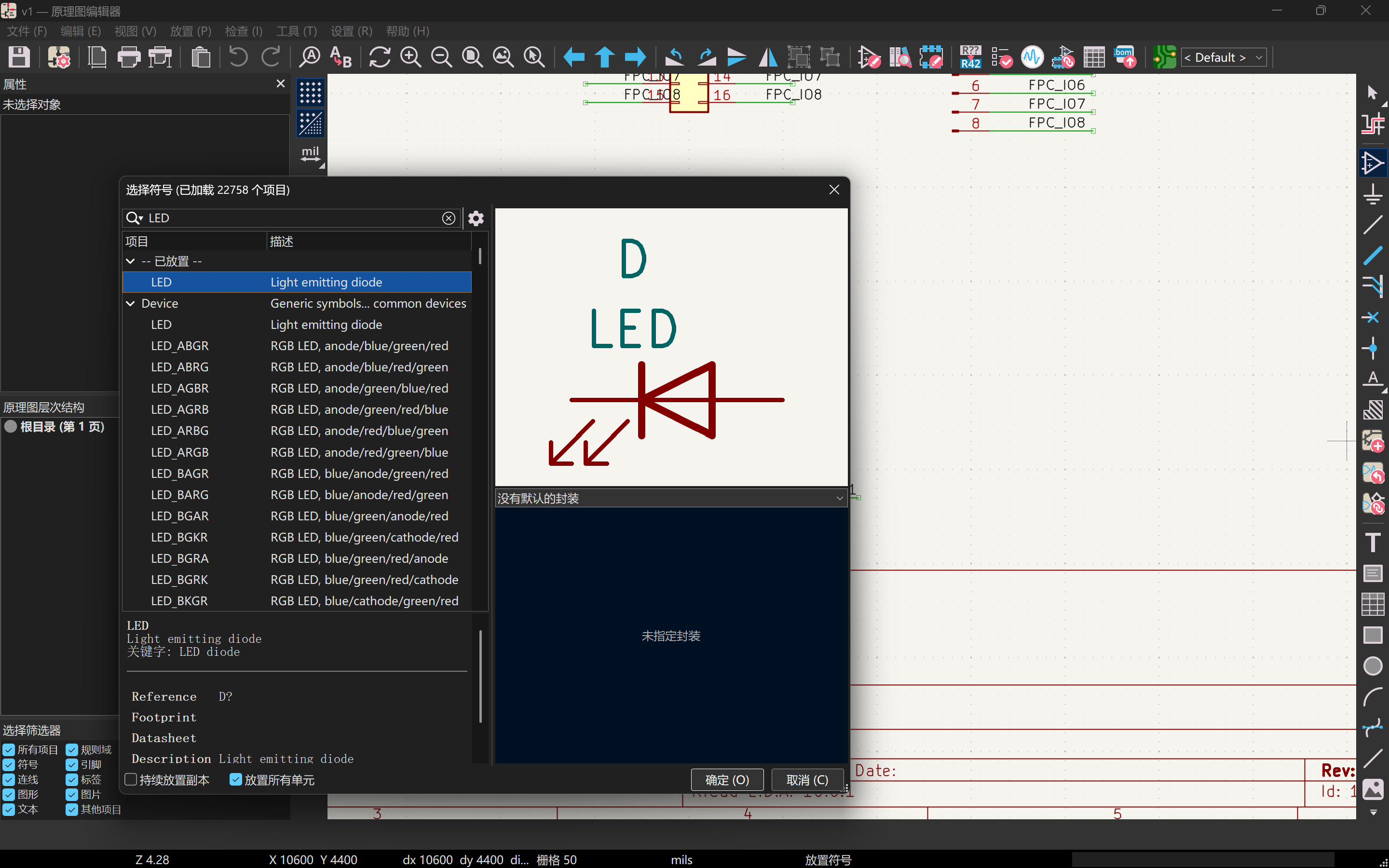The height and width of the screenshot is (868, 1389).
Task: Toggle 所有项目 filter checkbox
Action: pos(9,750)
